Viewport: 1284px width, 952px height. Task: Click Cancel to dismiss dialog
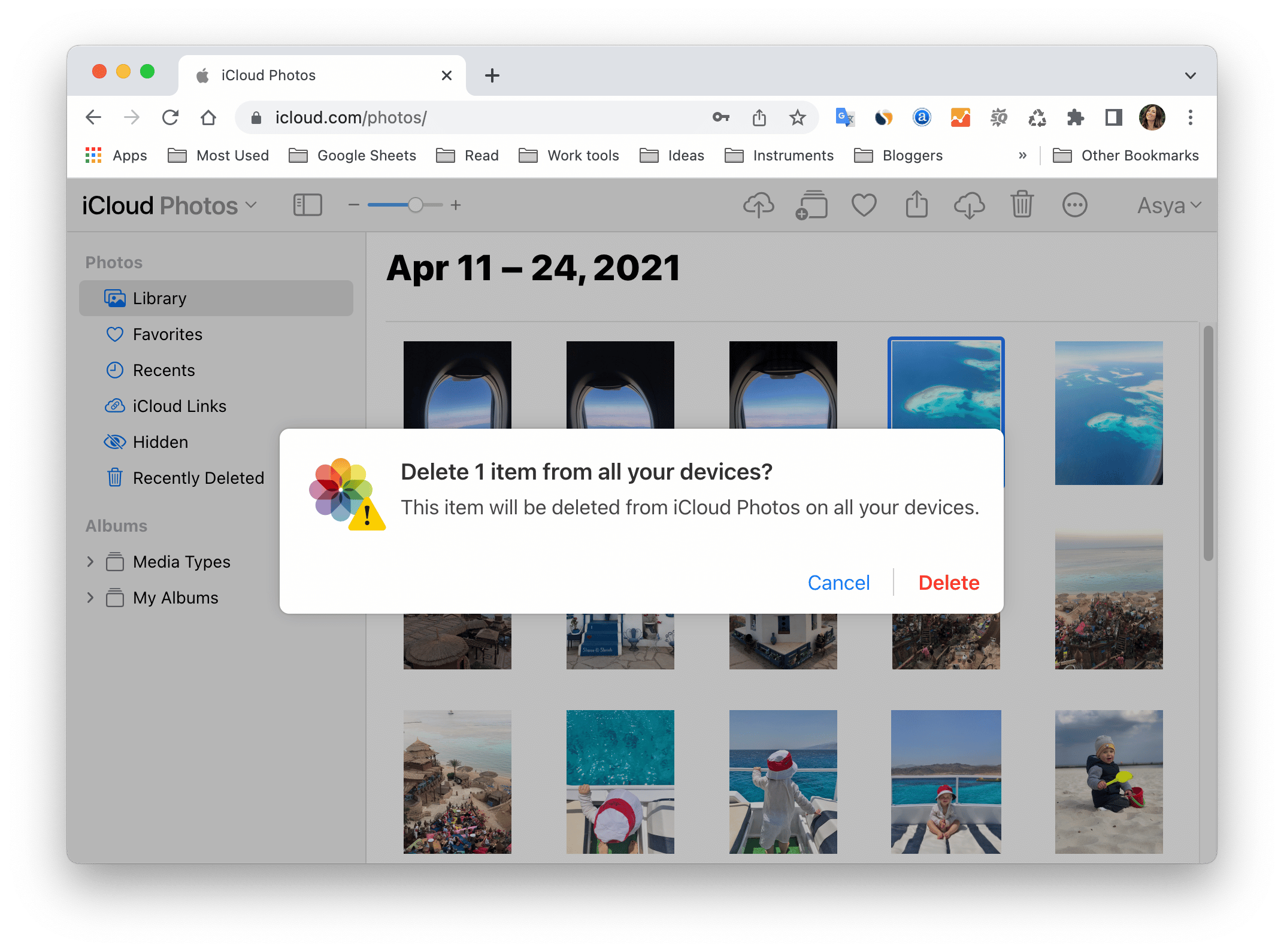tap(839, 582)
